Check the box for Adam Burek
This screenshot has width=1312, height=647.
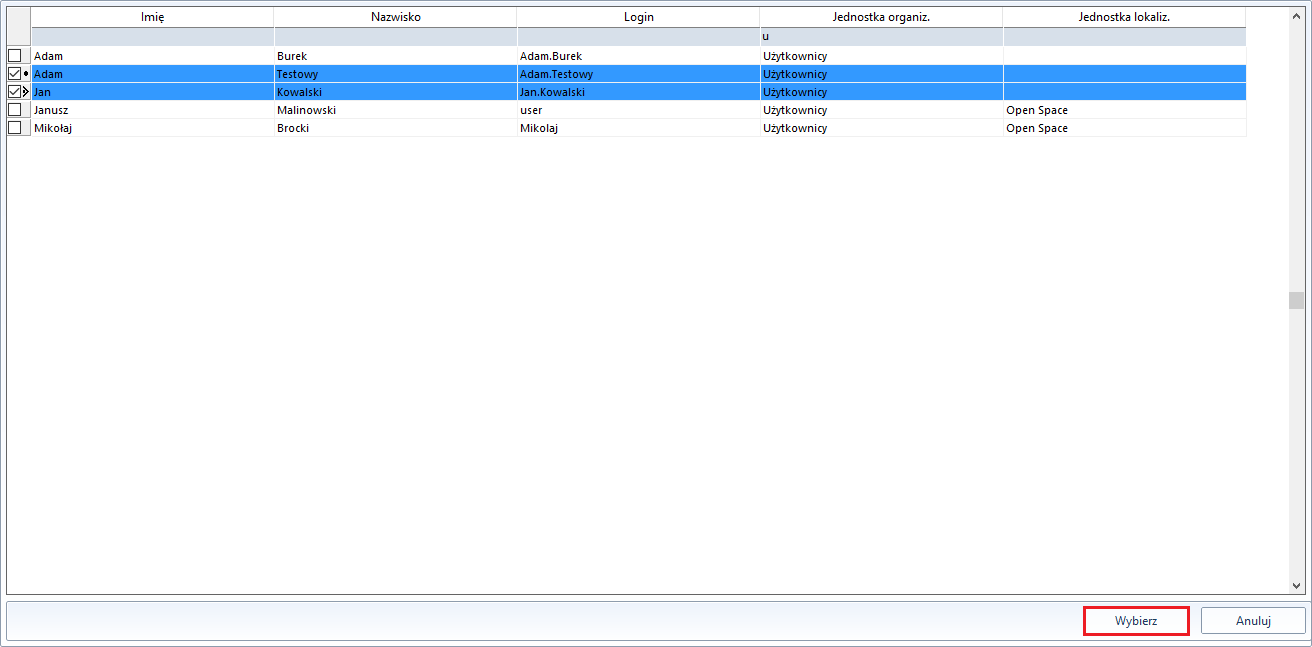(x=14, y=55)
